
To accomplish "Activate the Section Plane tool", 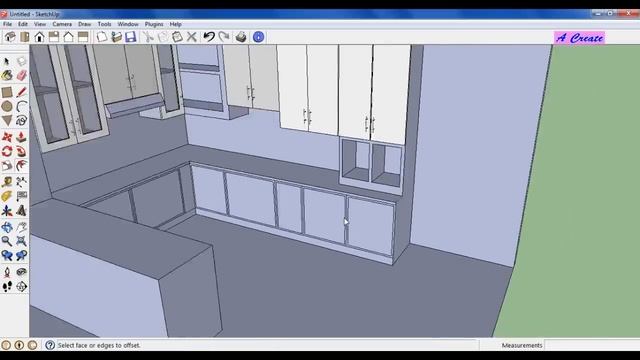I will (x=21, y=287).
